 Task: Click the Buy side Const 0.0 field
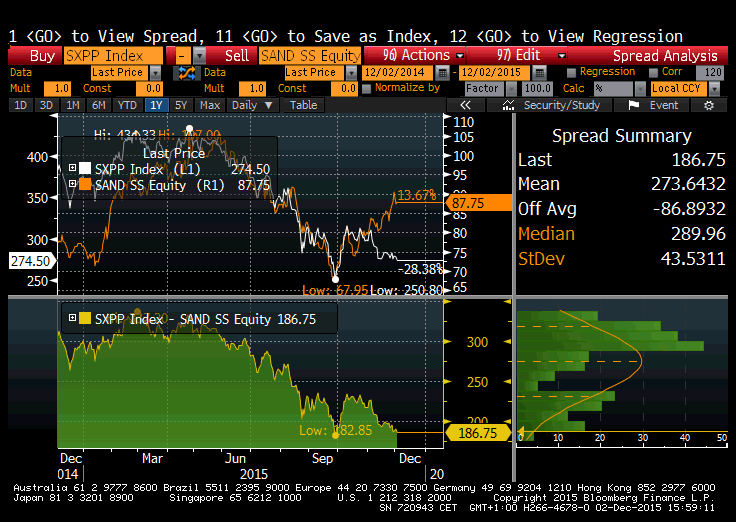(x=149, y=89)
